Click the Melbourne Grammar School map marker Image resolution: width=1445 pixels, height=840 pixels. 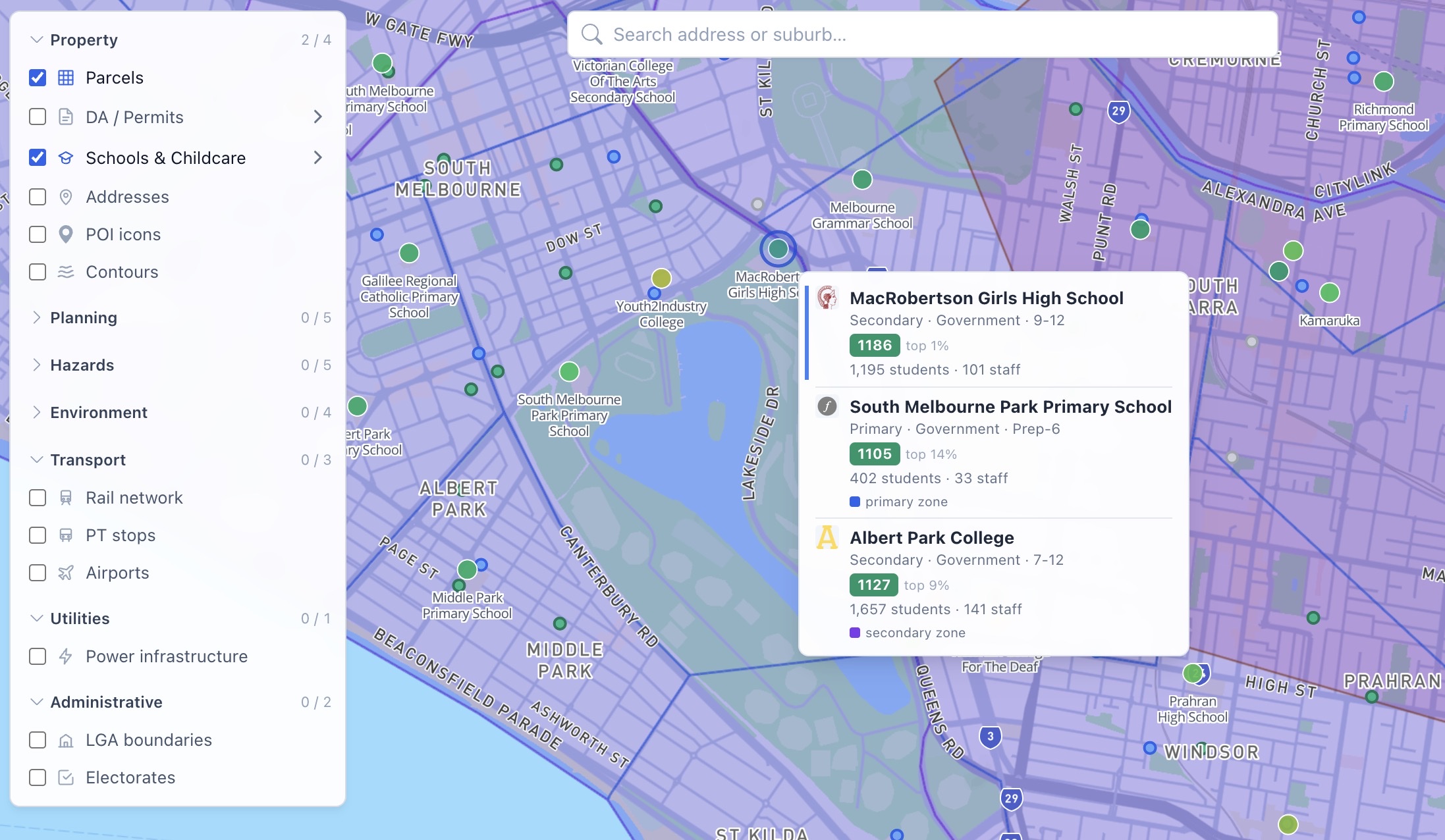[862, 179]
